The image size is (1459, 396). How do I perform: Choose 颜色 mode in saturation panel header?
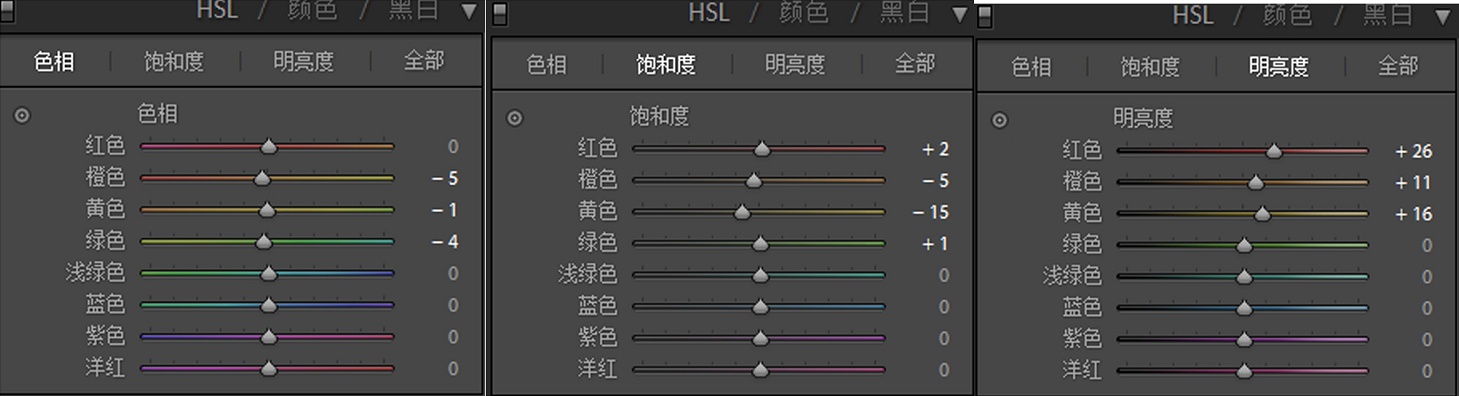[803, 13]
